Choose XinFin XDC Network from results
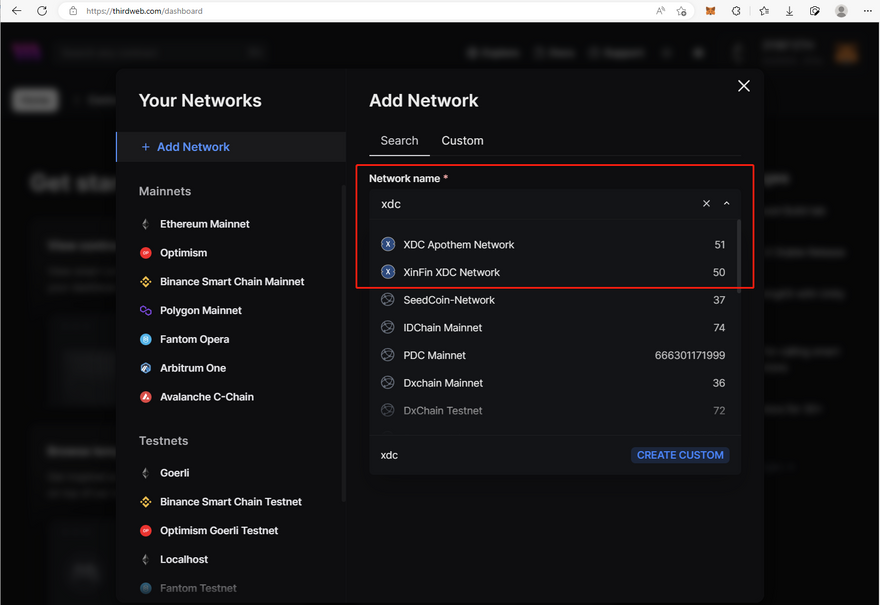The height and width of the screenshot is (605, 880). 452,272
